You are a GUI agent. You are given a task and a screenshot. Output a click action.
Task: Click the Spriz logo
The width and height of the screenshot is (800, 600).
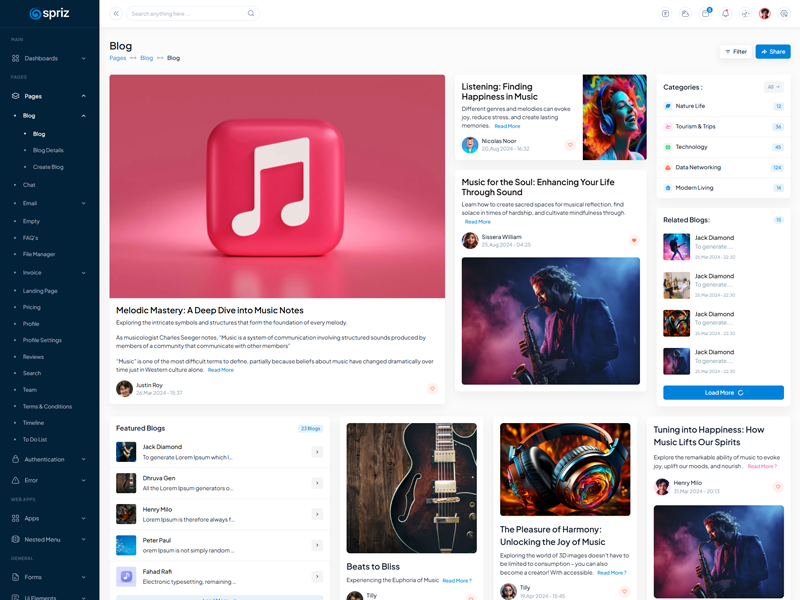pos(49,14)
